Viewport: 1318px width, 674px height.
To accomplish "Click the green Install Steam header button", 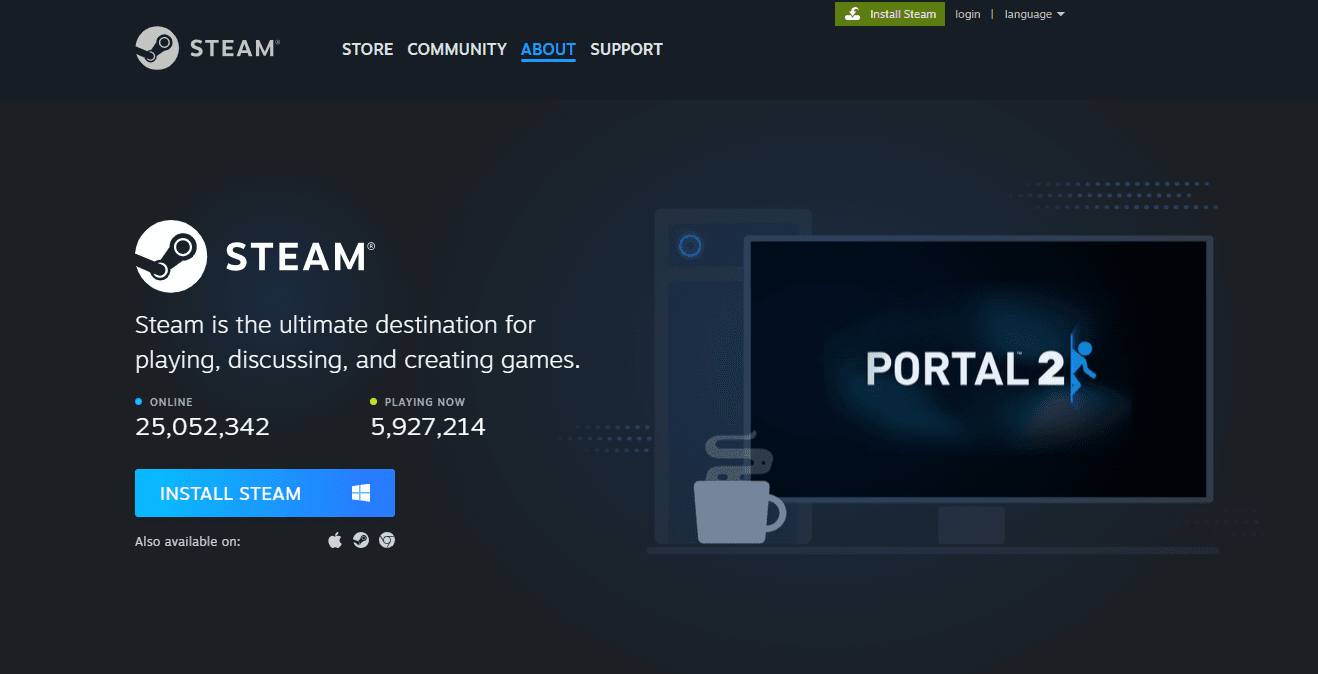I will [x=890, y=14].
